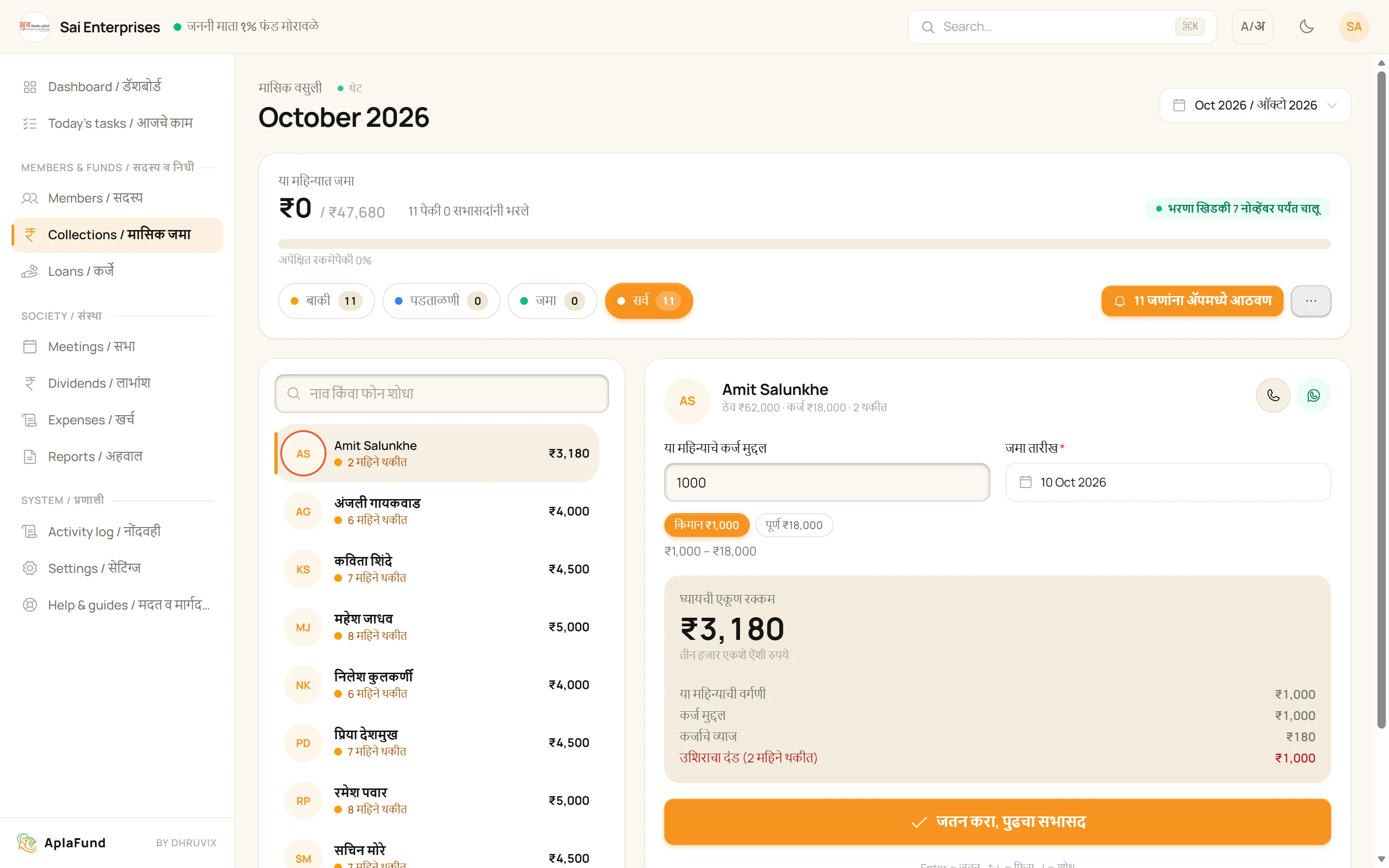Call Amit Salunkhe with the phone icon
The height and width of the screenshot is (868, 1389).
pyautogui.click(x=1272, y=395)
